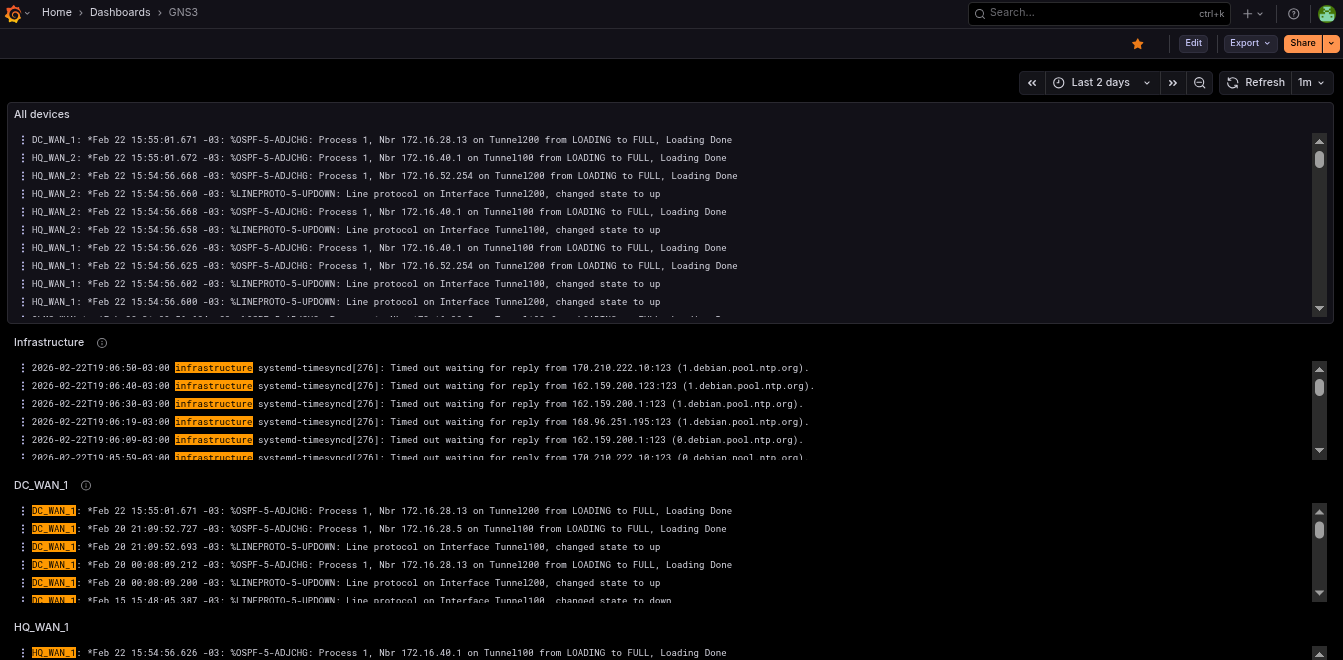Viewport: 1343px width, 660px height.
Task: Expand the 1m refresh interval dropdown
Action: pyautogui.click(x=1311, y=83)
